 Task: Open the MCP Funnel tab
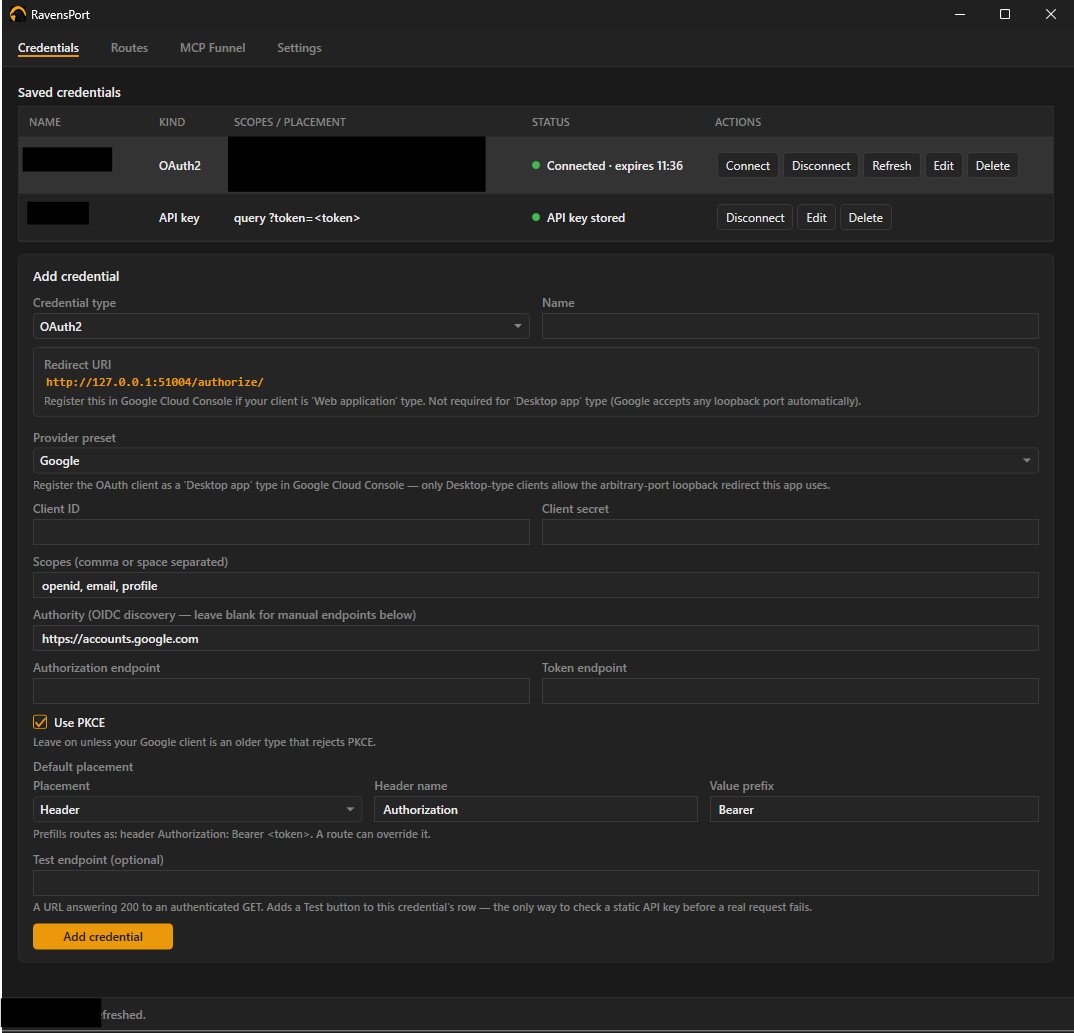coord(212,48)
